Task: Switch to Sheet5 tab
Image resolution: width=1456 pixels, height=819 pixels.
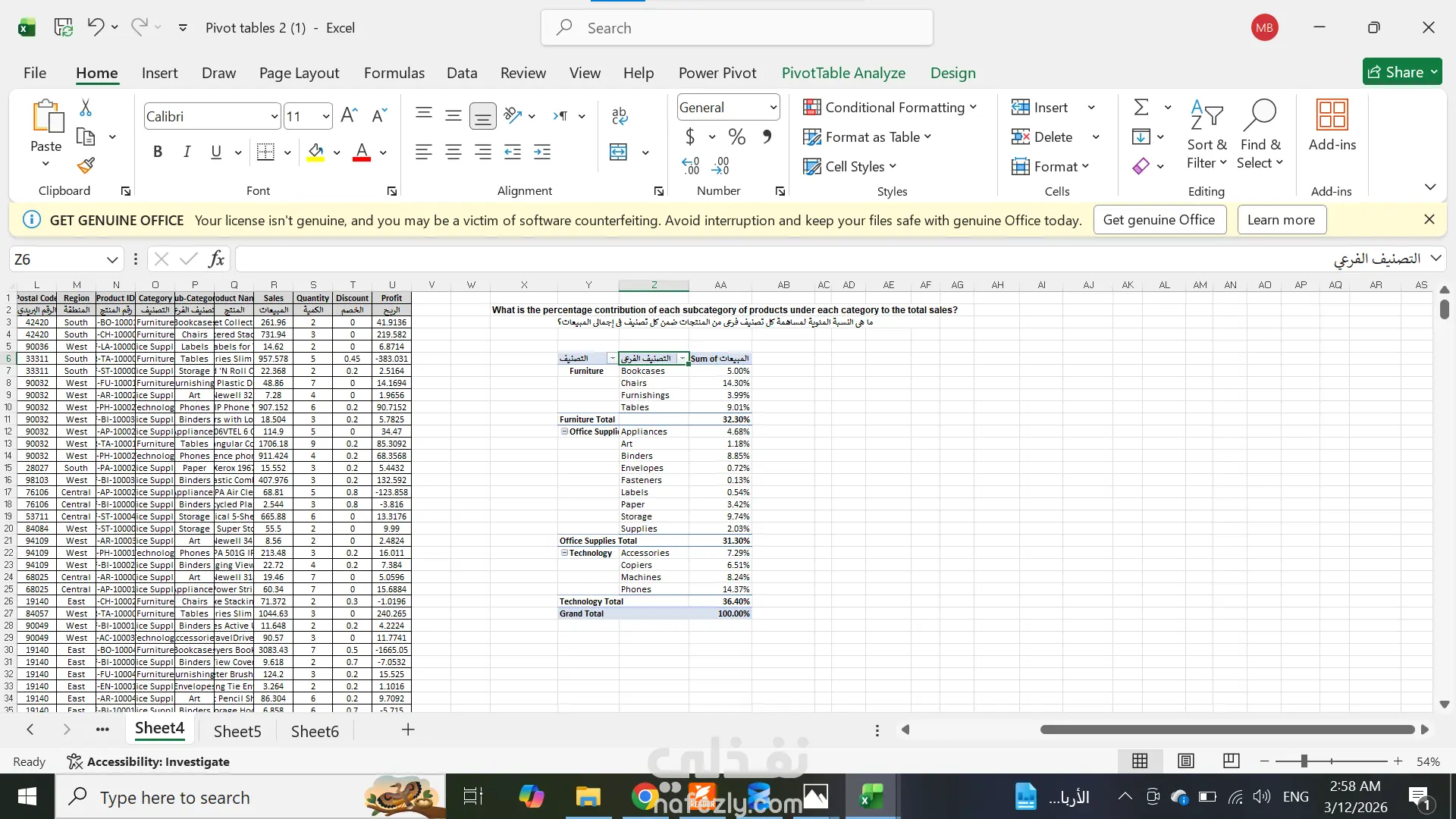Action: [x=237, y=731]
